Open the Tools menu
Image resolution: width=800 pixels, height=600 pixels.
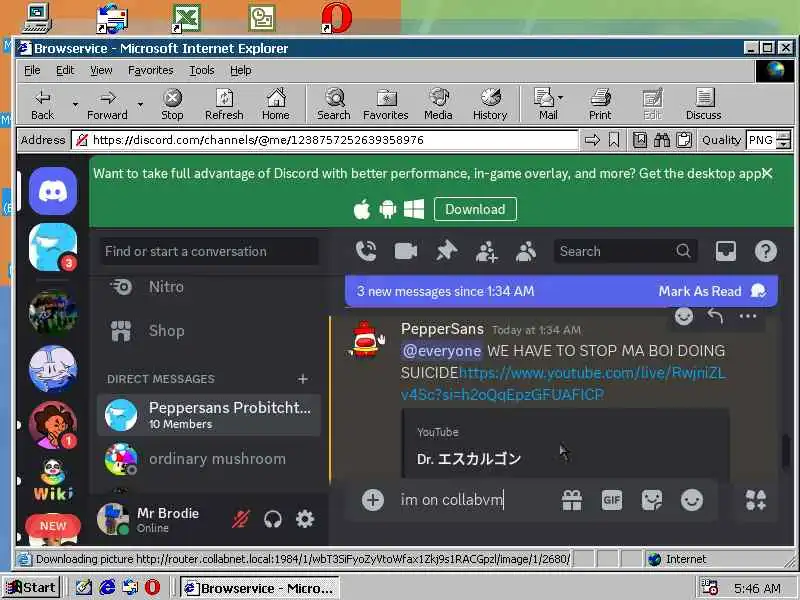(x=202, y=70)
